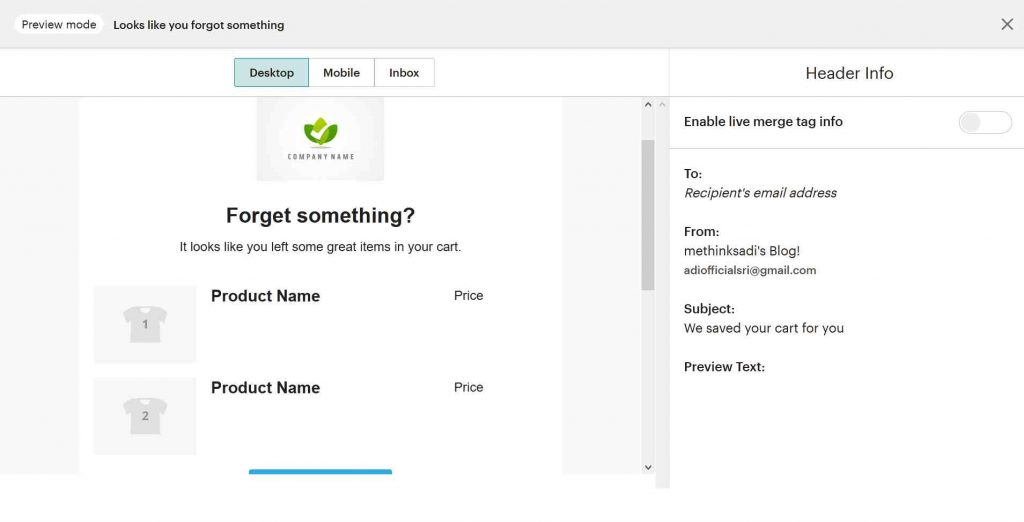
Task: Click the 'To:' label
Action: 693,174
